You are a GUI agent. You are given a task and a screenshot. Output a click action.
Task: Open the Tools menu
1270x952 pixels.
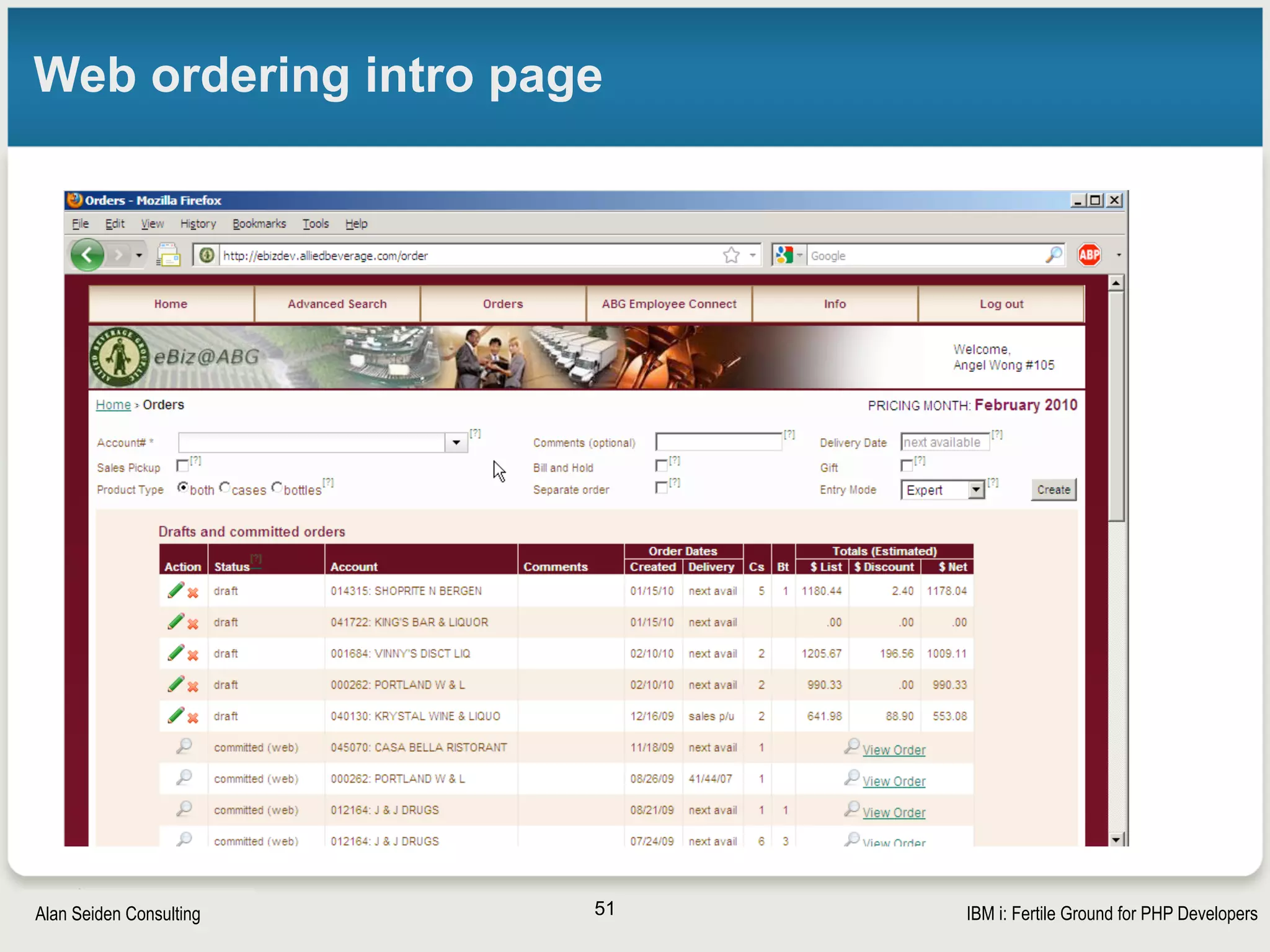316,224
